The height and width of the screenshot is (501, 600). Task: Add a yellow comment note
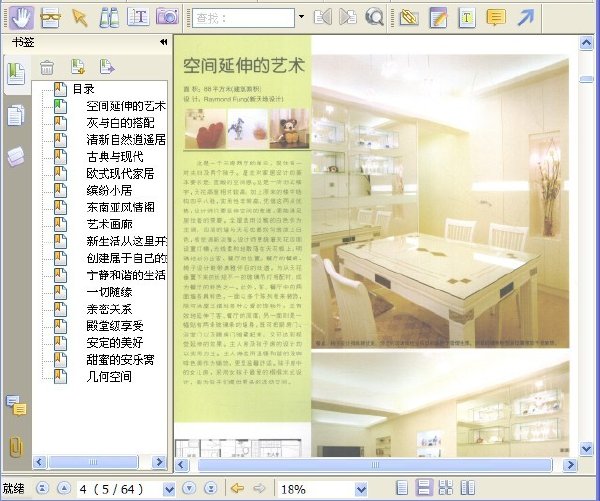click(x=496, y=18)
